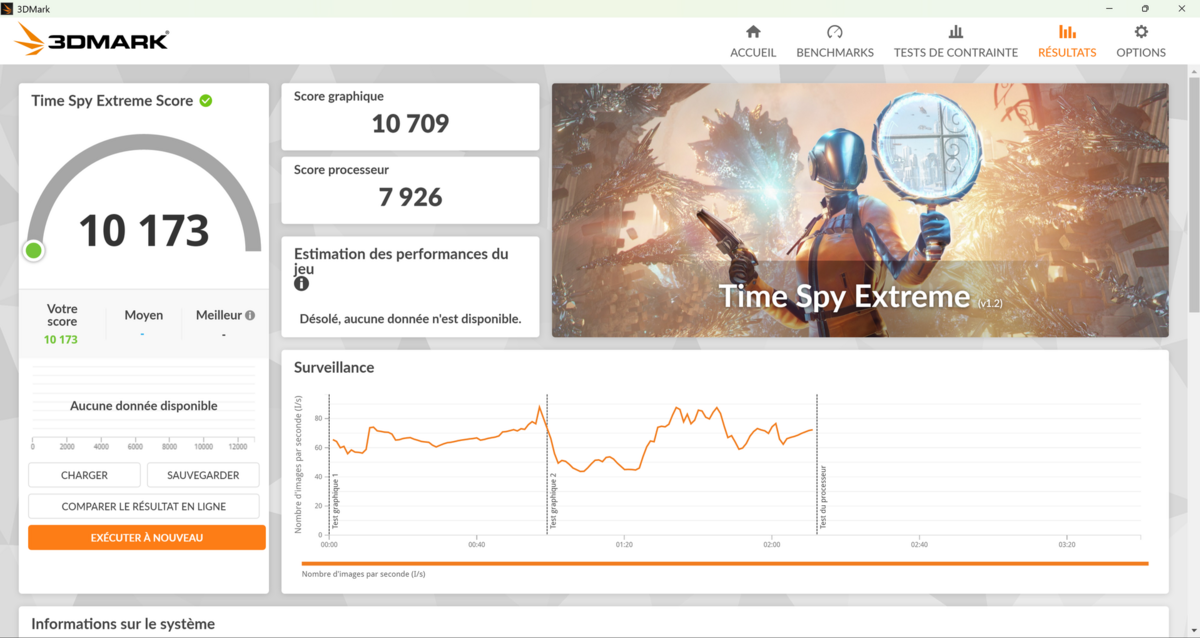Click the Time Spy Extreme banner image
1200x638 pixels.
click(860, 210)
